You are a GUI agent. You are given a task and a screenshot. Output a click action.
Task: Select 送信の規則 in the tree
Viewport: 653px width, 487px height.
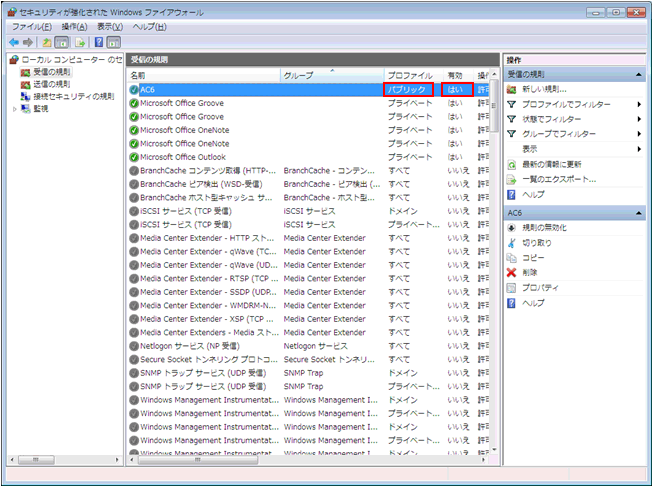52,85
